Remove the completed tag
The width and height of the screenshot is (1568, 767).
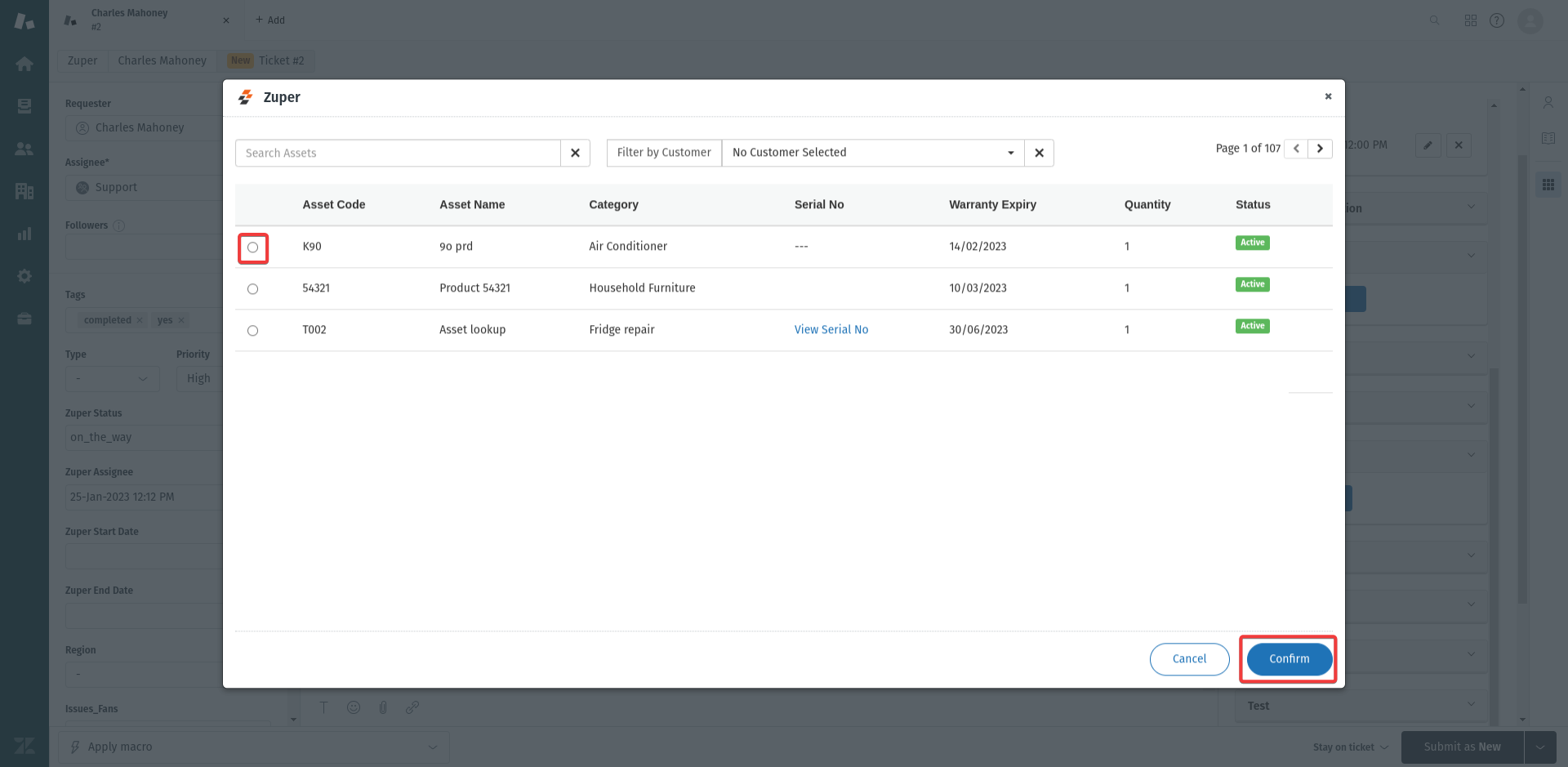click(x=140, y=320)
